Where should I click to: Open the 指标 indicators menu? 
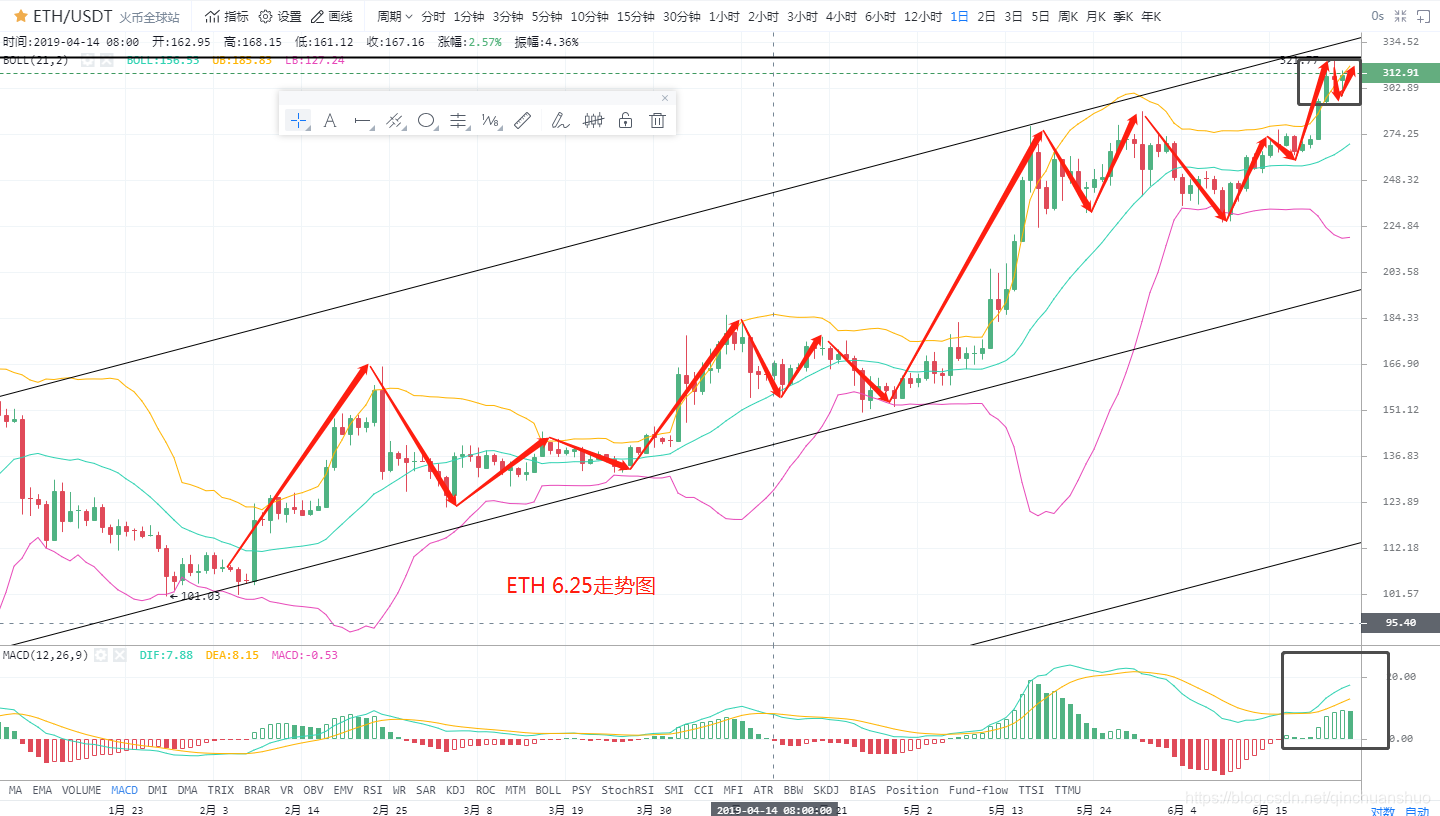tap(227, 16)
